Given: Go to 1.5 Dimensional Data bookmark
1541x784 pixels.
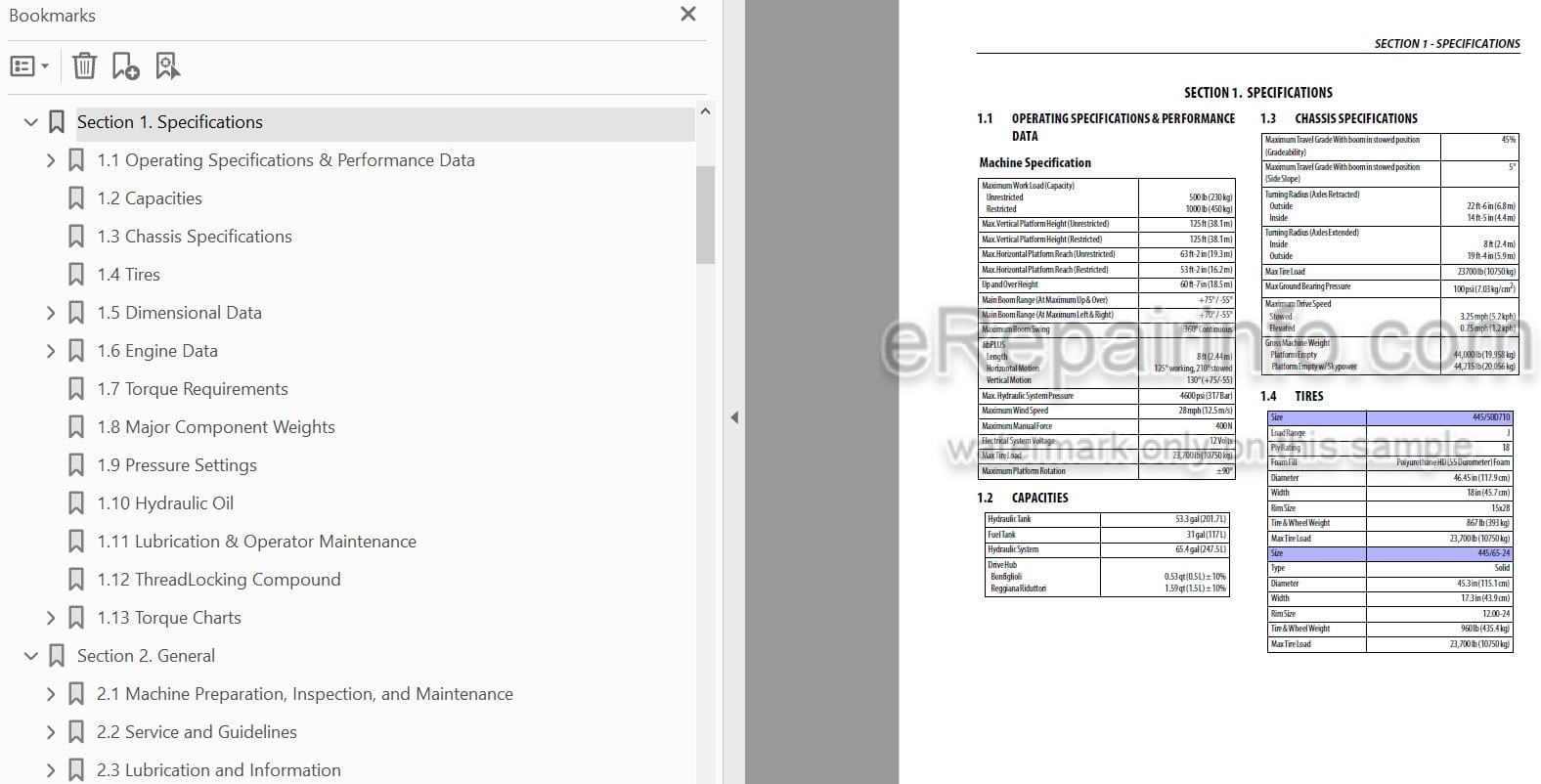Looking at the screenshot, I should [179, 313].
